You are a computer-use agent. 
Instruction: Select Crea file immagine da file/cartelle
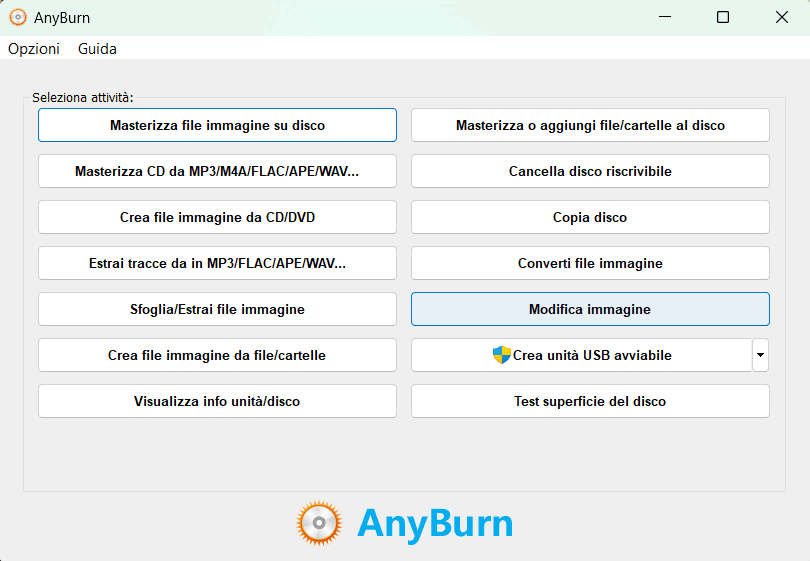tap(217, 355)
